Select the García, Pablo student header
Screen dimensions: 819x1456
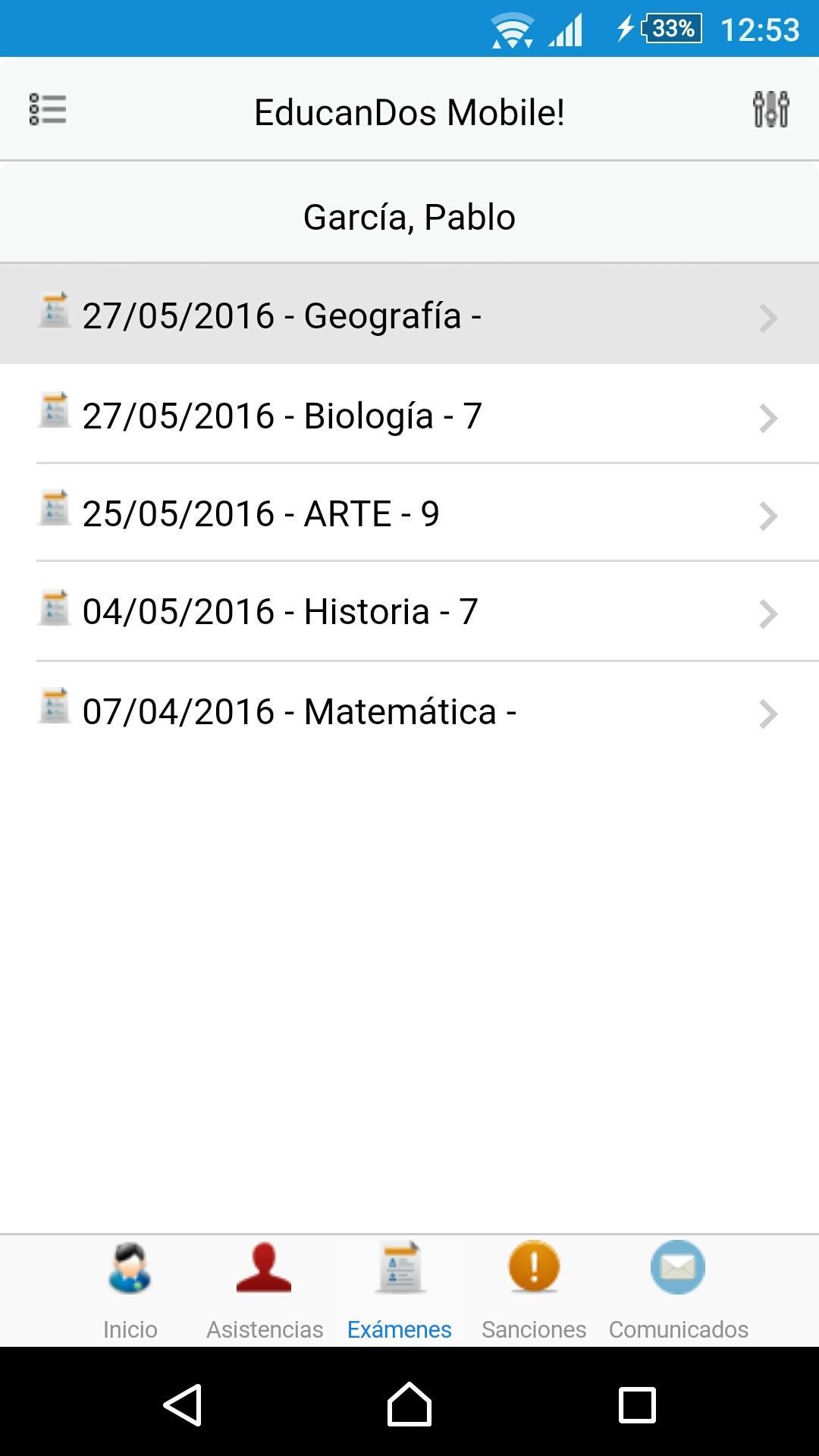point(409,218)
